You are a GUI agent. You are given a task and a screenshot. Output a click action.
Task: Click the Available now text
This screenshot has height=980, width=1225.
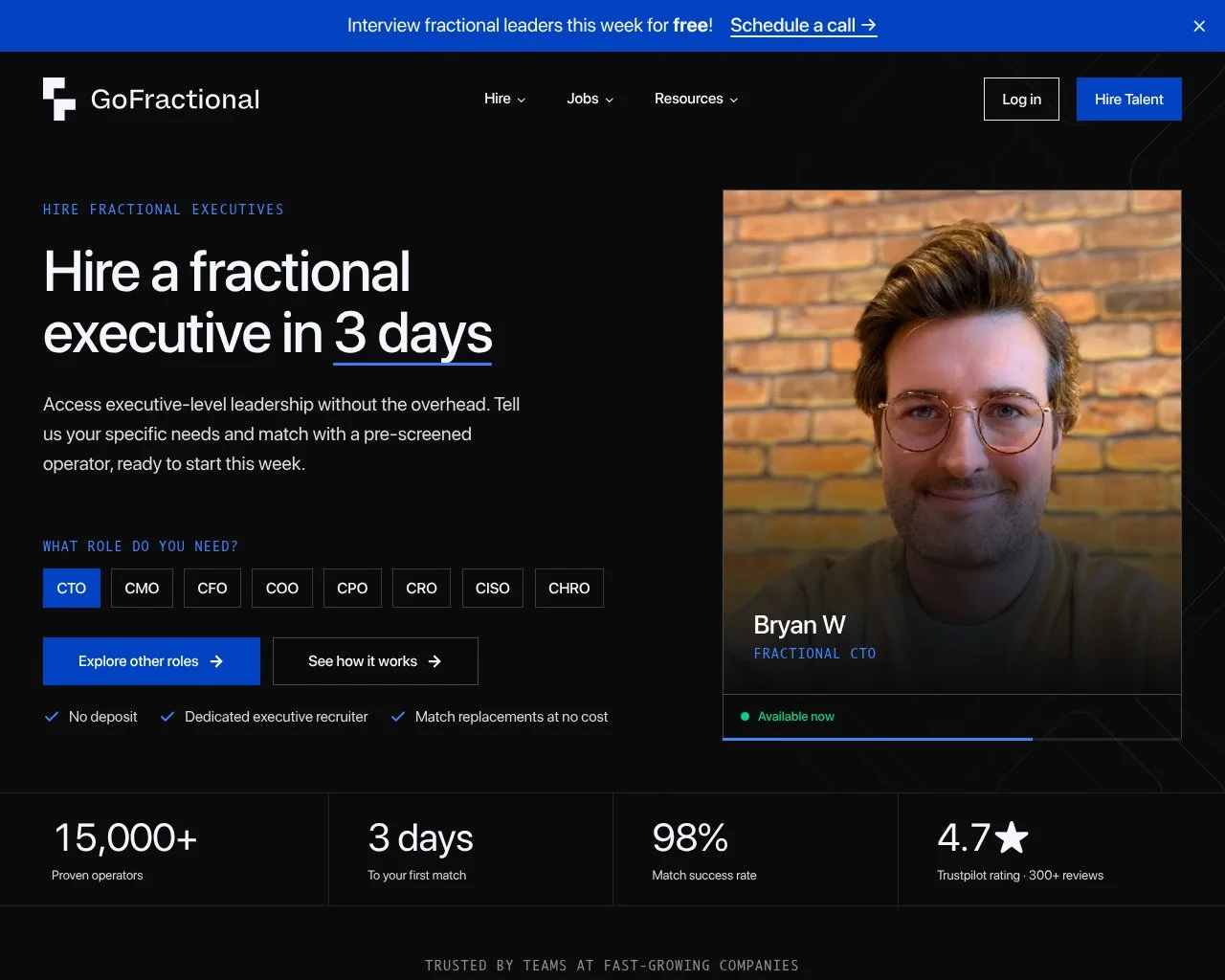coord(796,717)
